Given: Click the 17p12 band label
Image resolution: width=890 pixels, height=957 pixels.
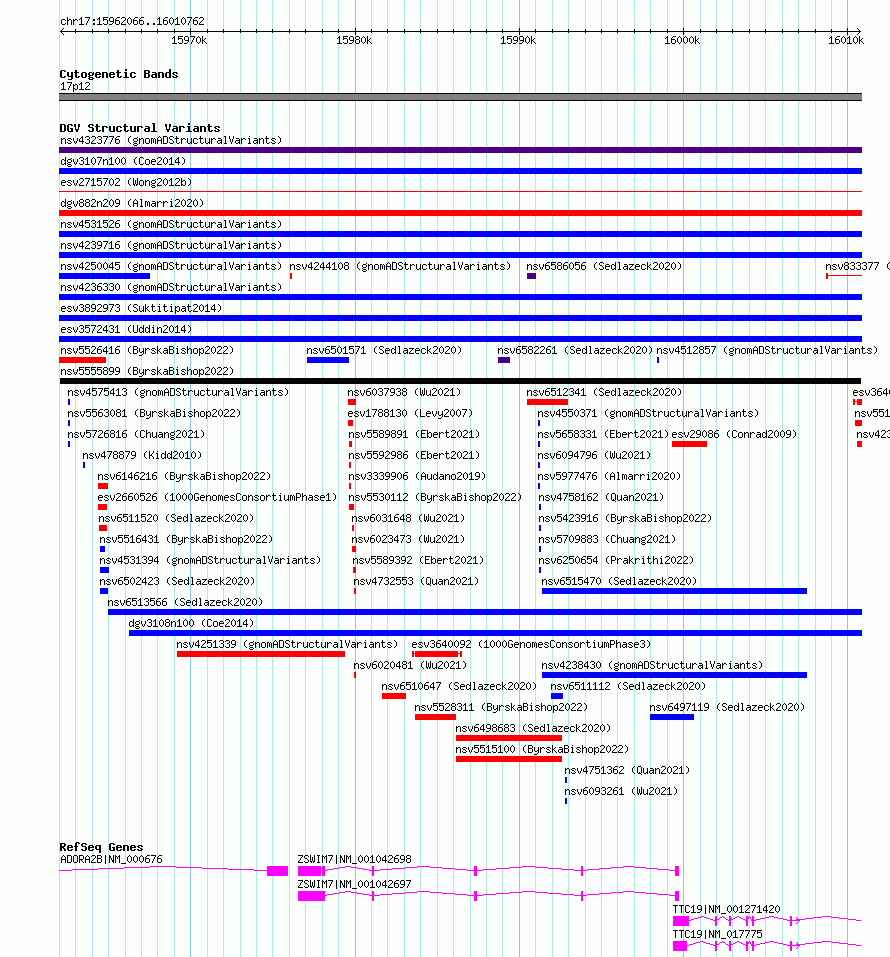Looking at the screenshot, I should coord(75,87).
